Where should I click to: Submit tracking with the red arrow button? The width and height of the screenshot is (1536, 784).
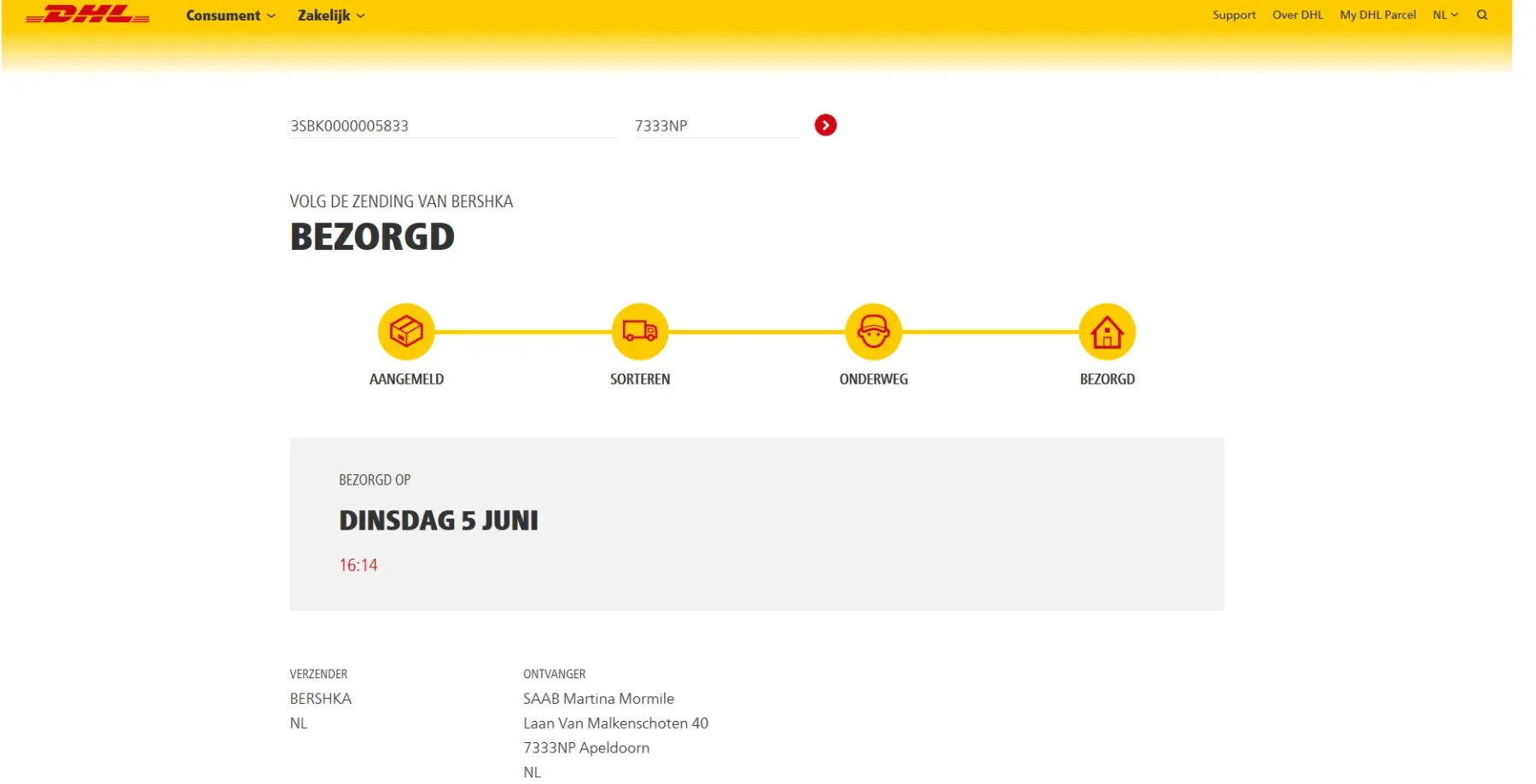click(x=825, y=125)
